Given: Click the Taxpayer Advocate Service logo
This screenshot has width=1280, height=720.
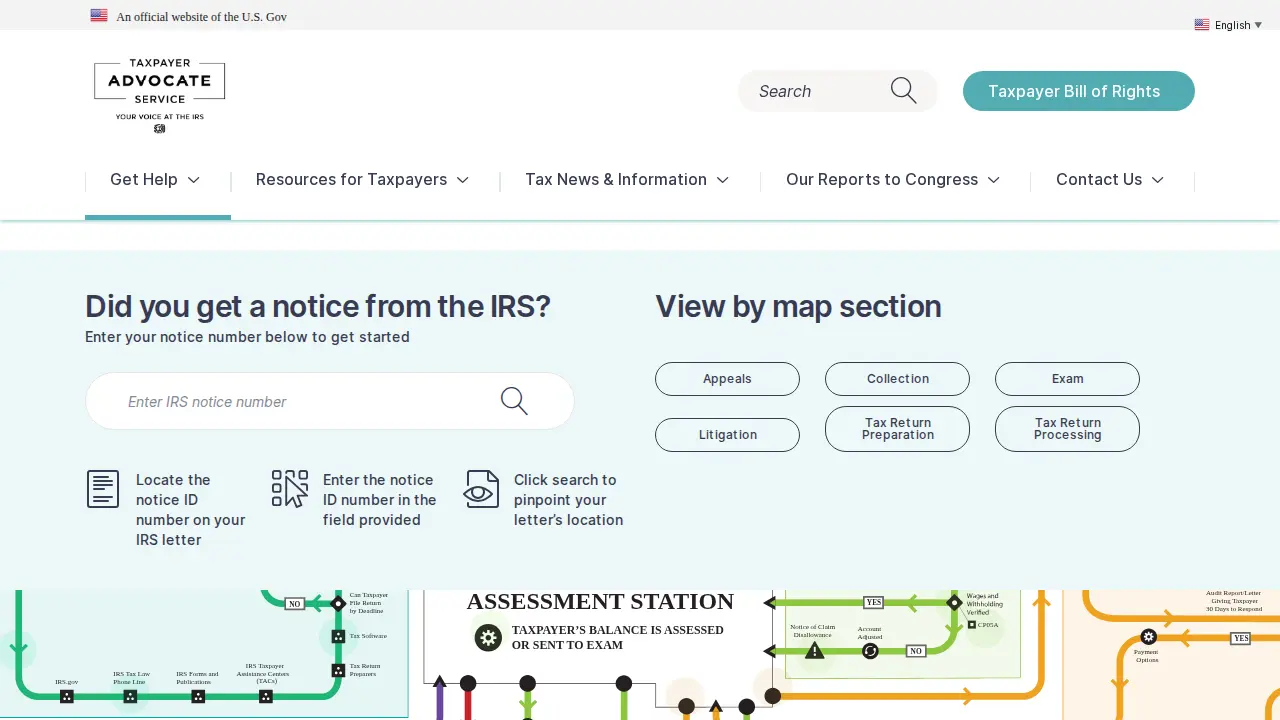Looking at the screenshot, I should (159, 96).
